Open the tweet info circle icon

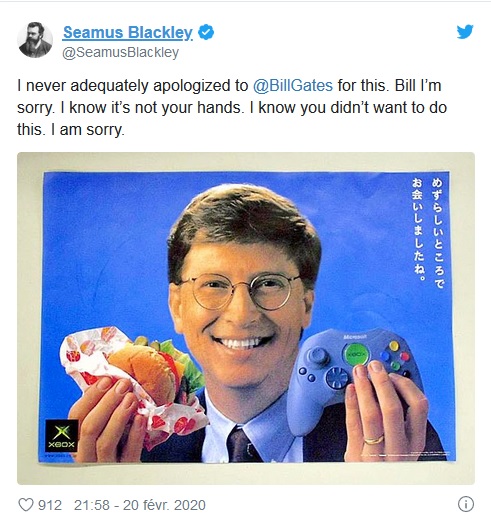tap(466, 504)
